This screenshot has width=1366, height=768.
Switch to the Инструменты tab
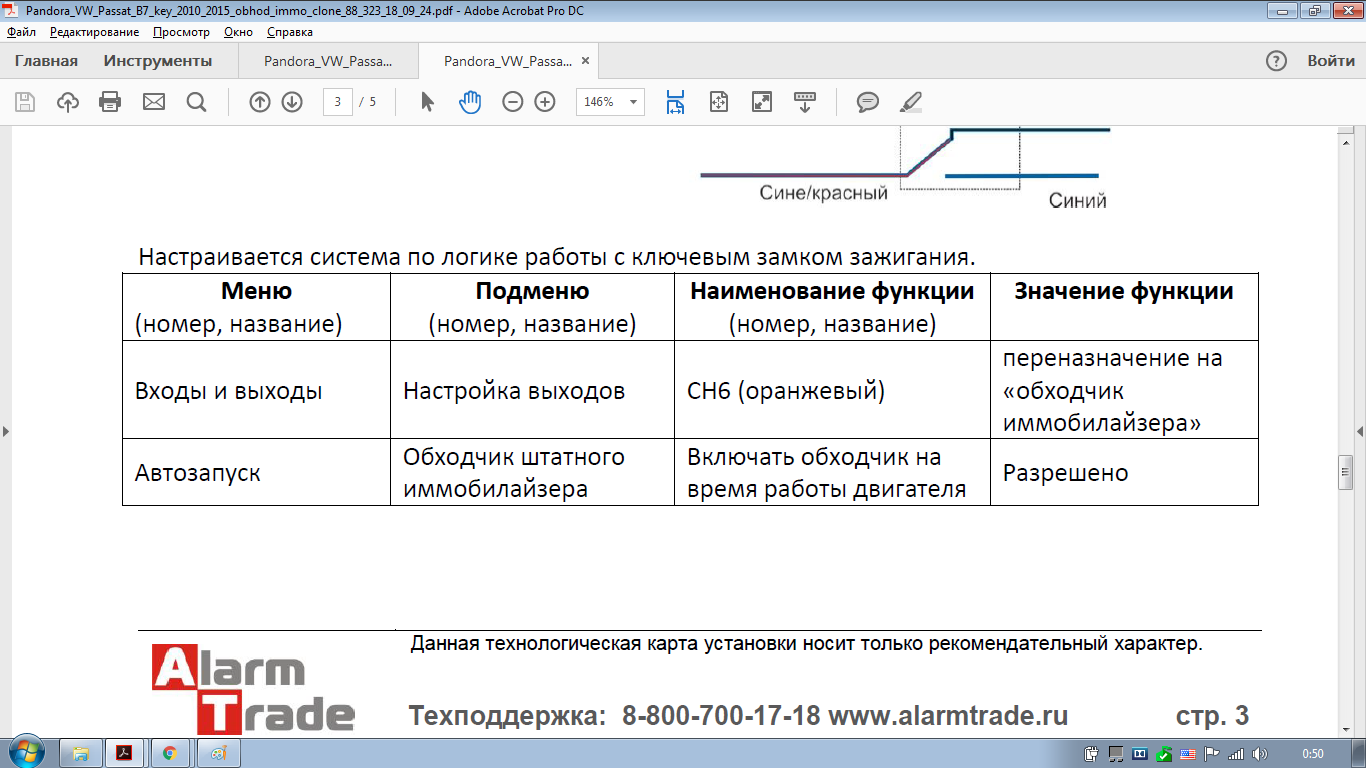coord(158,61)
